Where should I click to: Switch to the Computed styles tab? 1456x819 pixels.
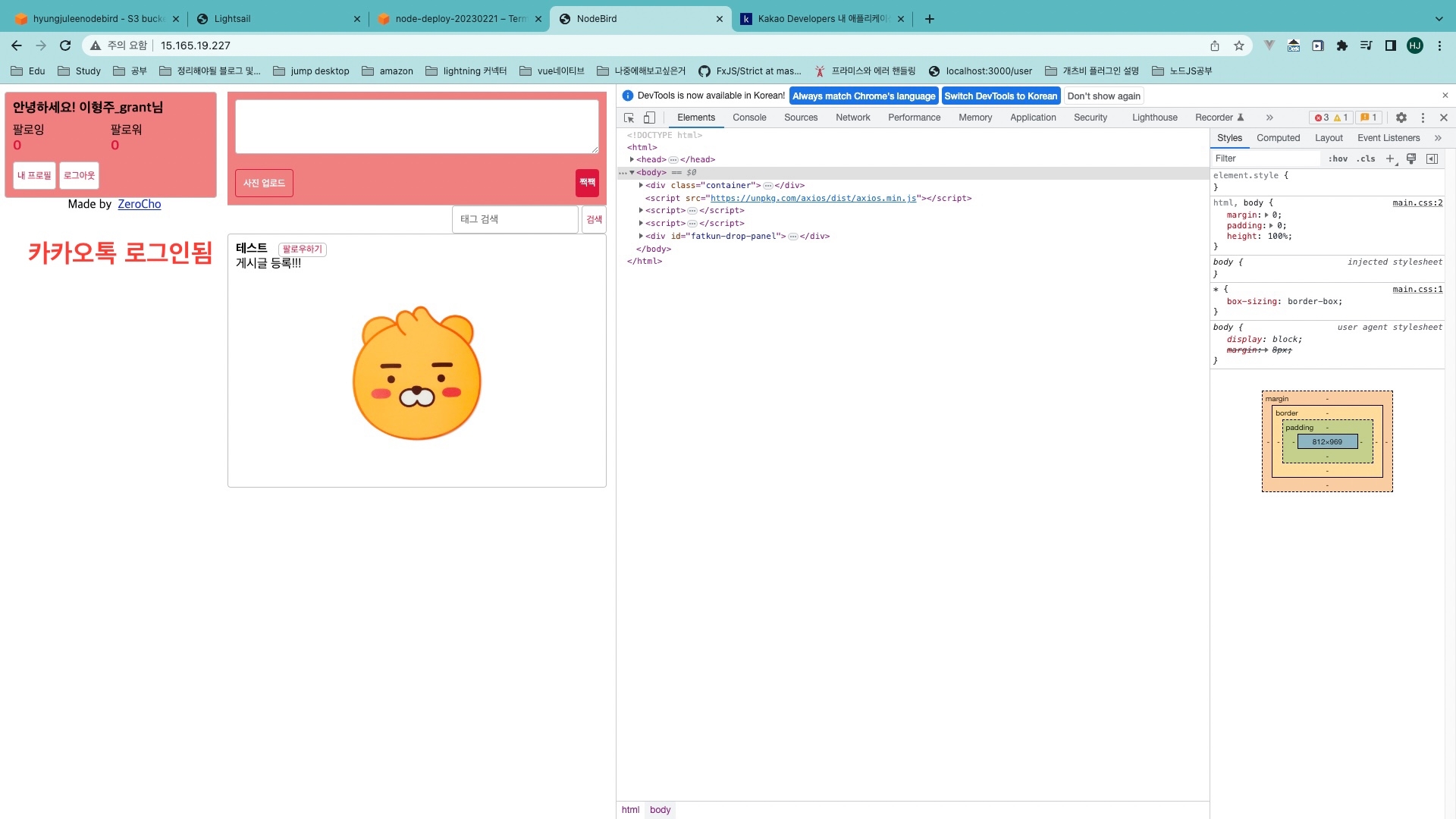coord(1278,138)
